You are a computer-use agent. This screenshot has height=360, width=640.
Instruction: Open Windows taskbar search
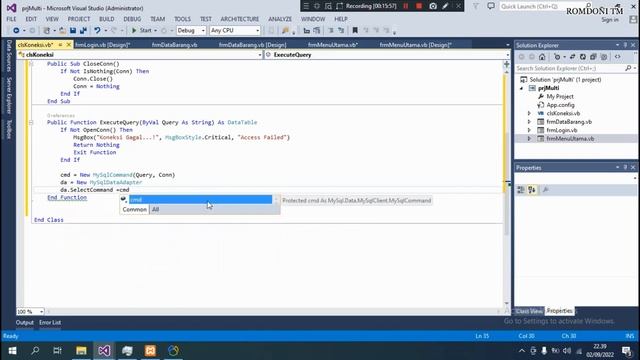pyautogui.click(x=35, y=351)
